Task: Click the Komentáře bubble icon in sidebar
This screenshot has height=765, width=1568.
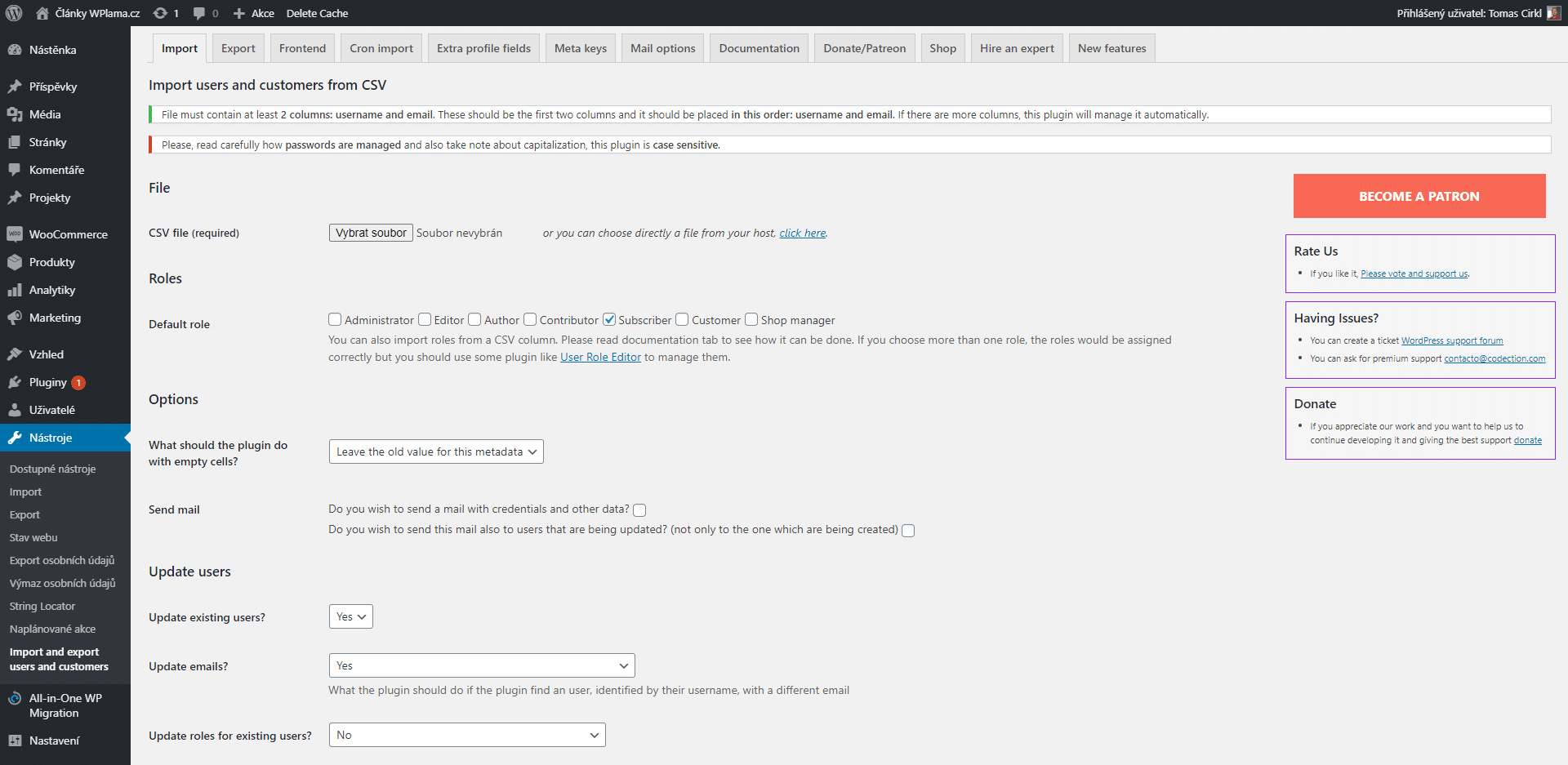Action: [15, 170]
